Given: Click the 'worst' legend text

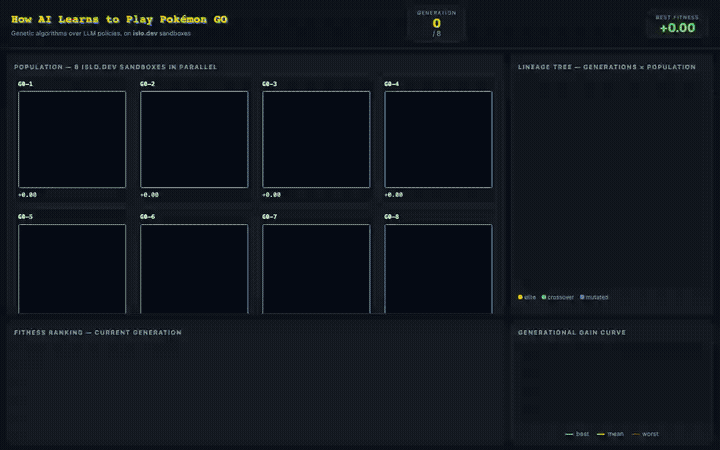Looking at the screenshot, I should pyautogui.click(x=650, y=434).
